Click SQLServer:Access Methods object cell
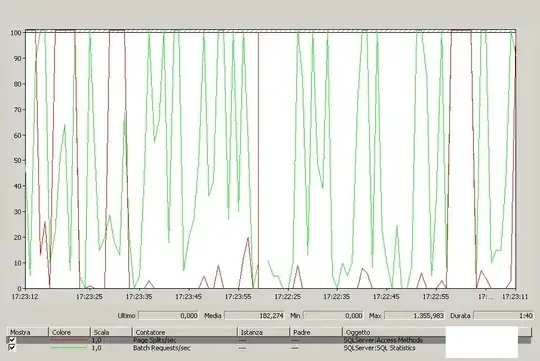 [383, 340]
